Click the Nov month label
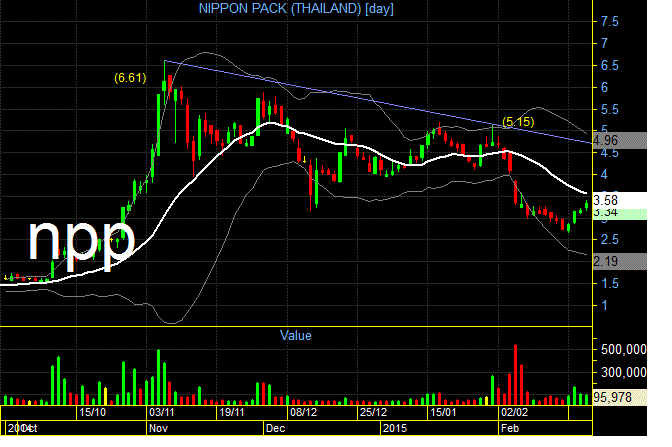Image resolution: width=672 pixels, height=447 pixels. [158, 429]
